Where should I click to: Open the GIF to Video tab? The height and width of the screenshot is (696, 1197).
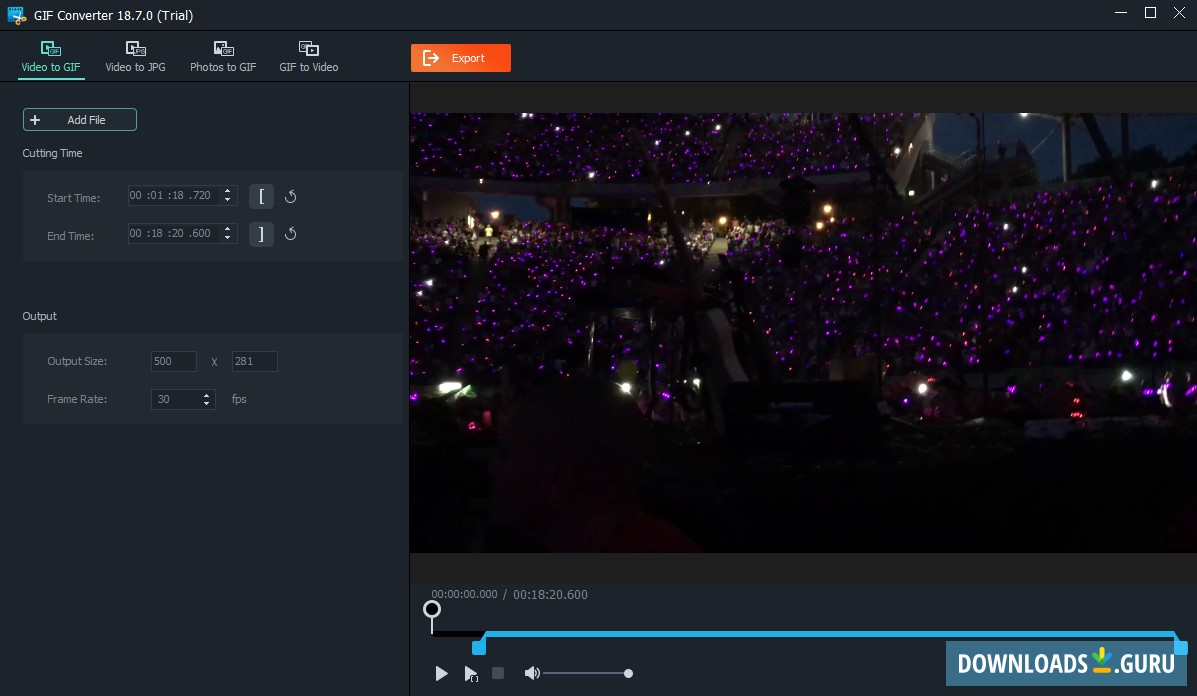pyautogui.click(x=307, y=57)
